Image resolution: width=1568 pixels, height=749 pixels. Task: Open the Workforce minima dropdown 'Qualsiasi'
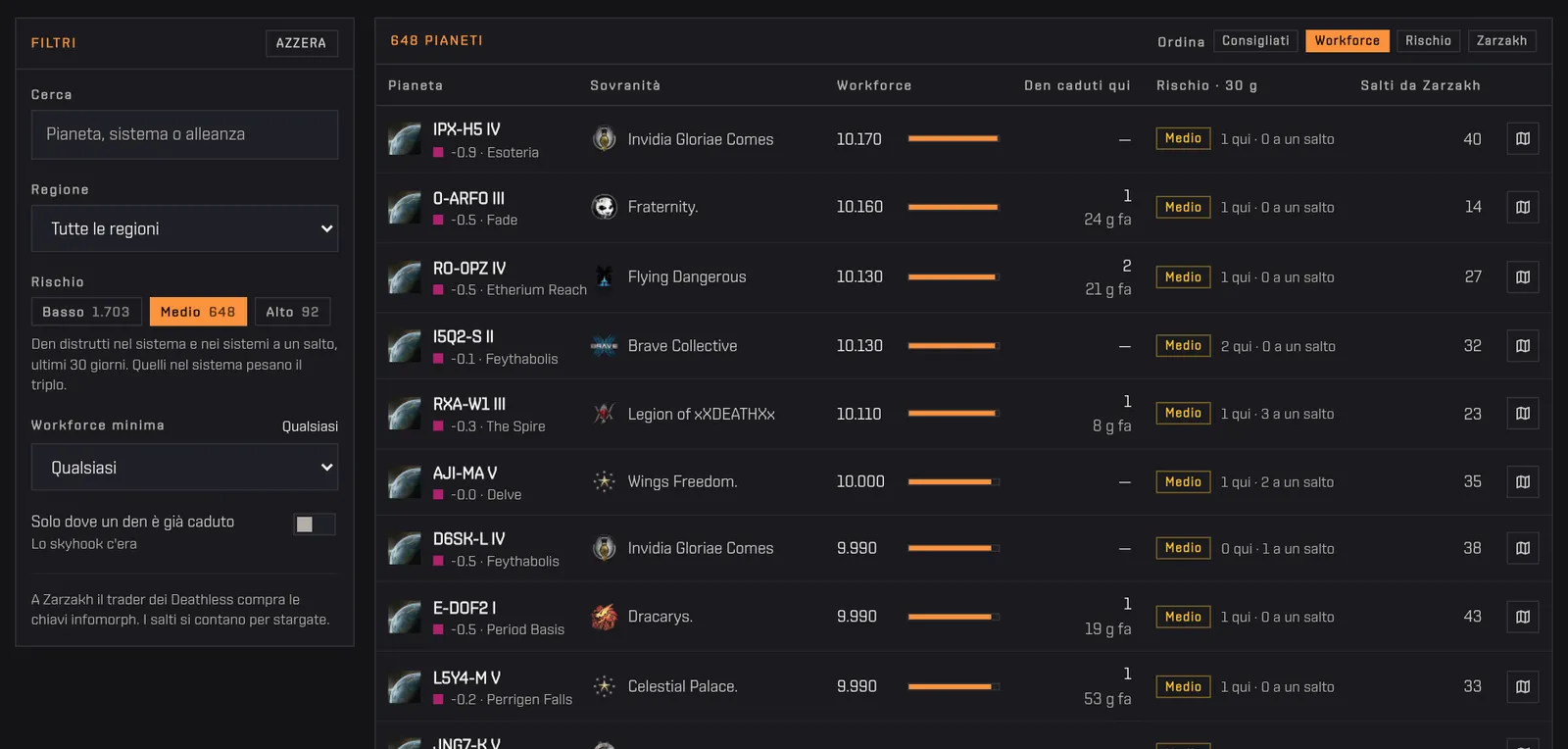(x=184, y=468)
